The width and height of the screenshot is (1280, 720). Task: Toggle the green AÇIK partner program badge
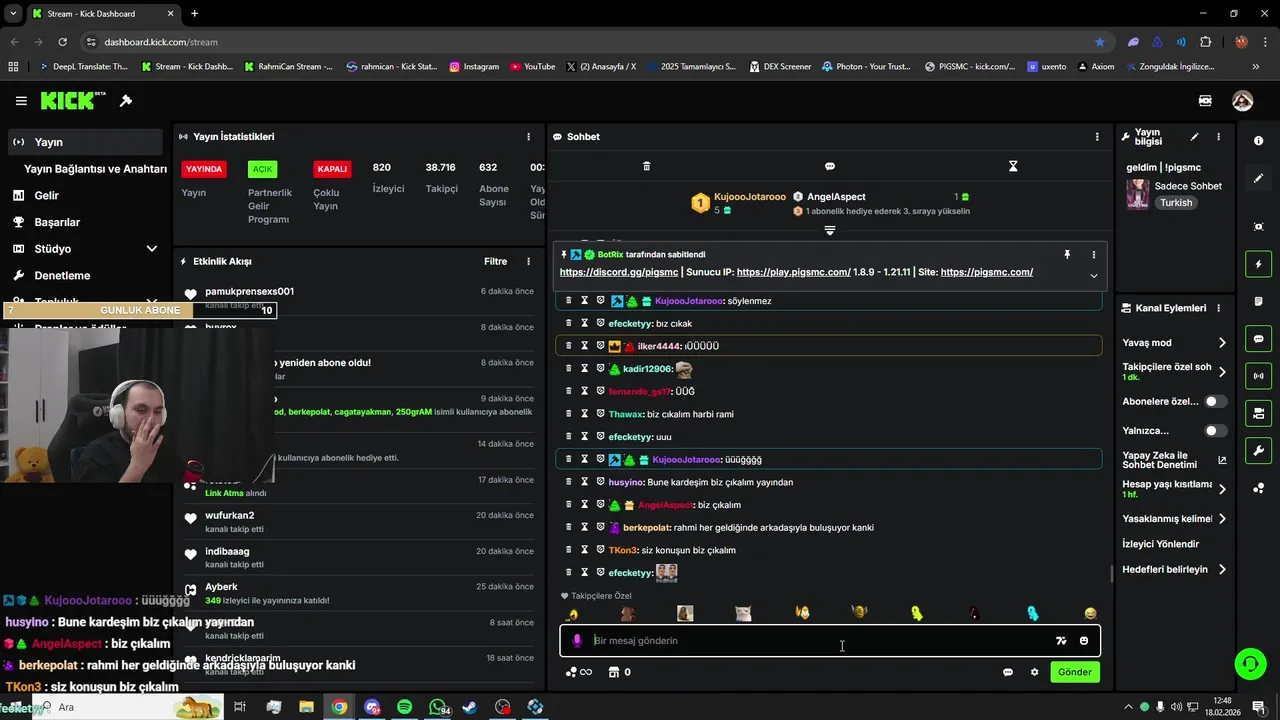[x=262, y=169]
